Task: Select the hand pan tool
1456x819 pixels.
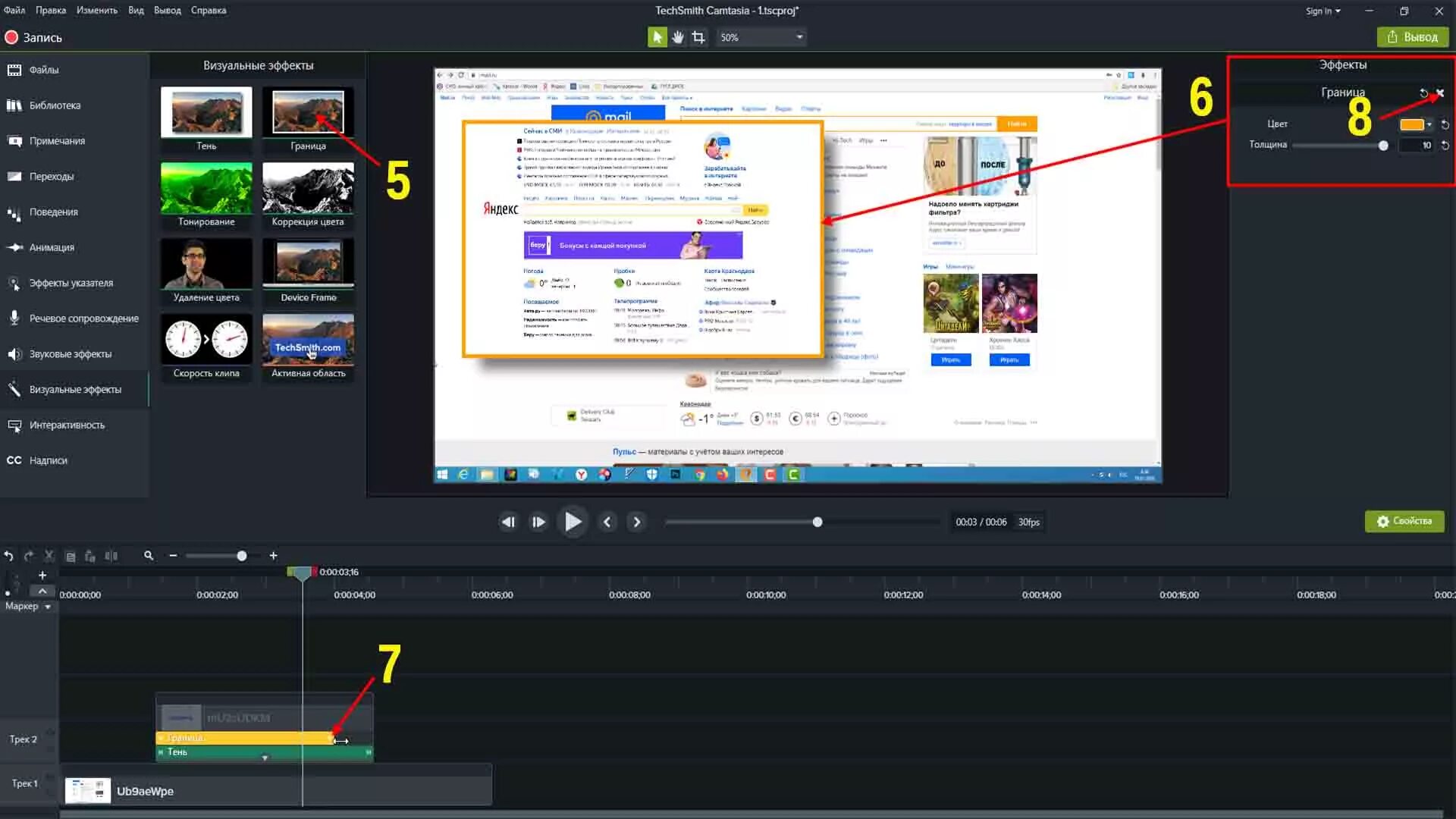Action: (678, 37)
